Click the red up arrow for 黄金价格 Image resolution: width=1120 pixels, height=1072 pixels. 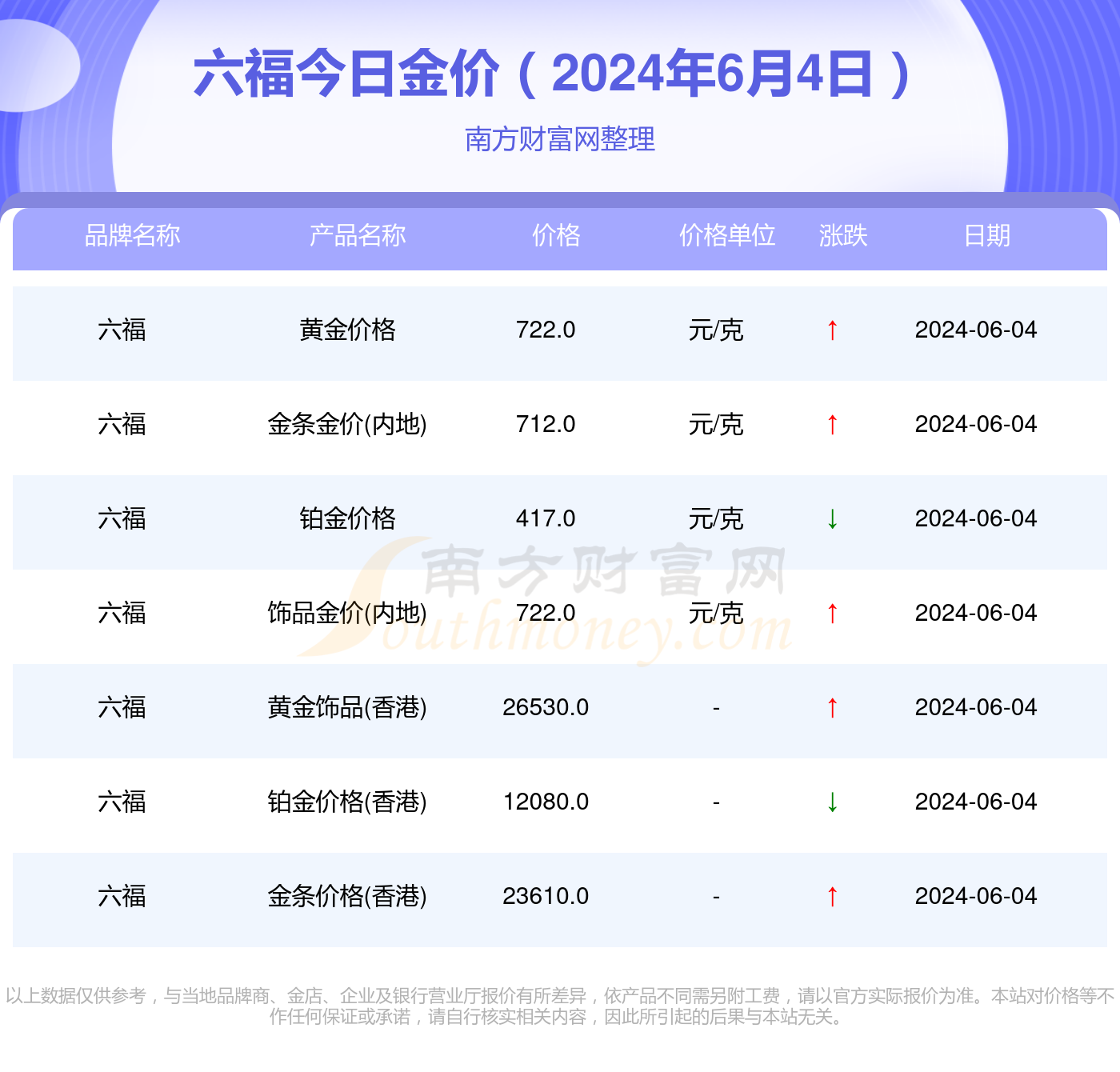click(x=832, y=330)
